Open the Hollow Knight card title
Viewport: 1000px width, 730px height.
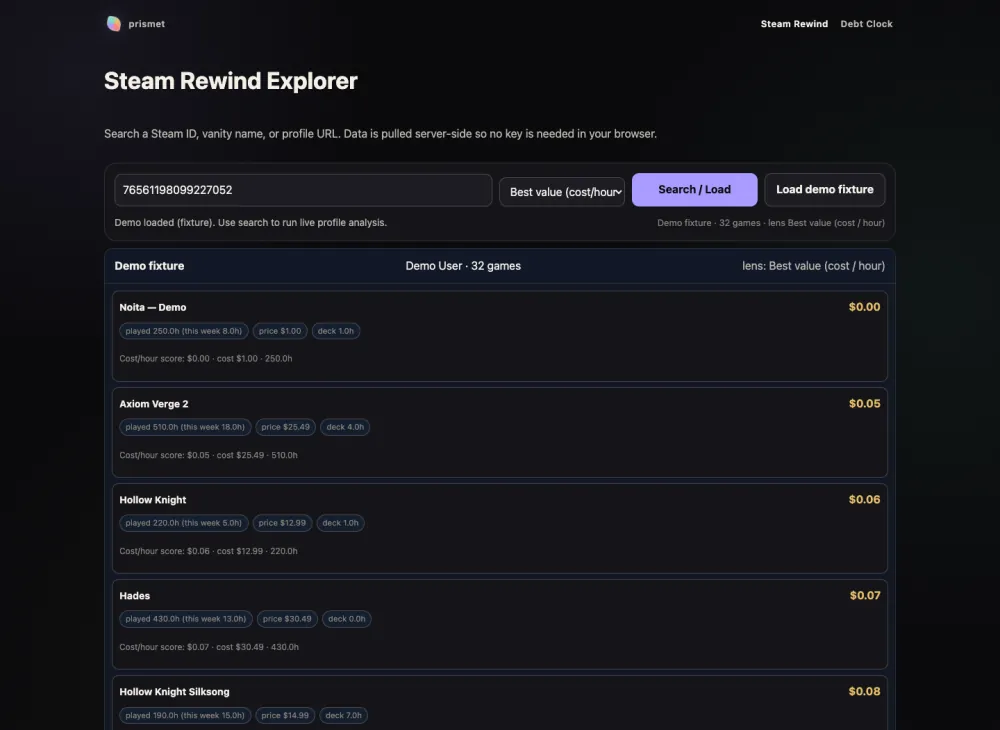(153, 500)
